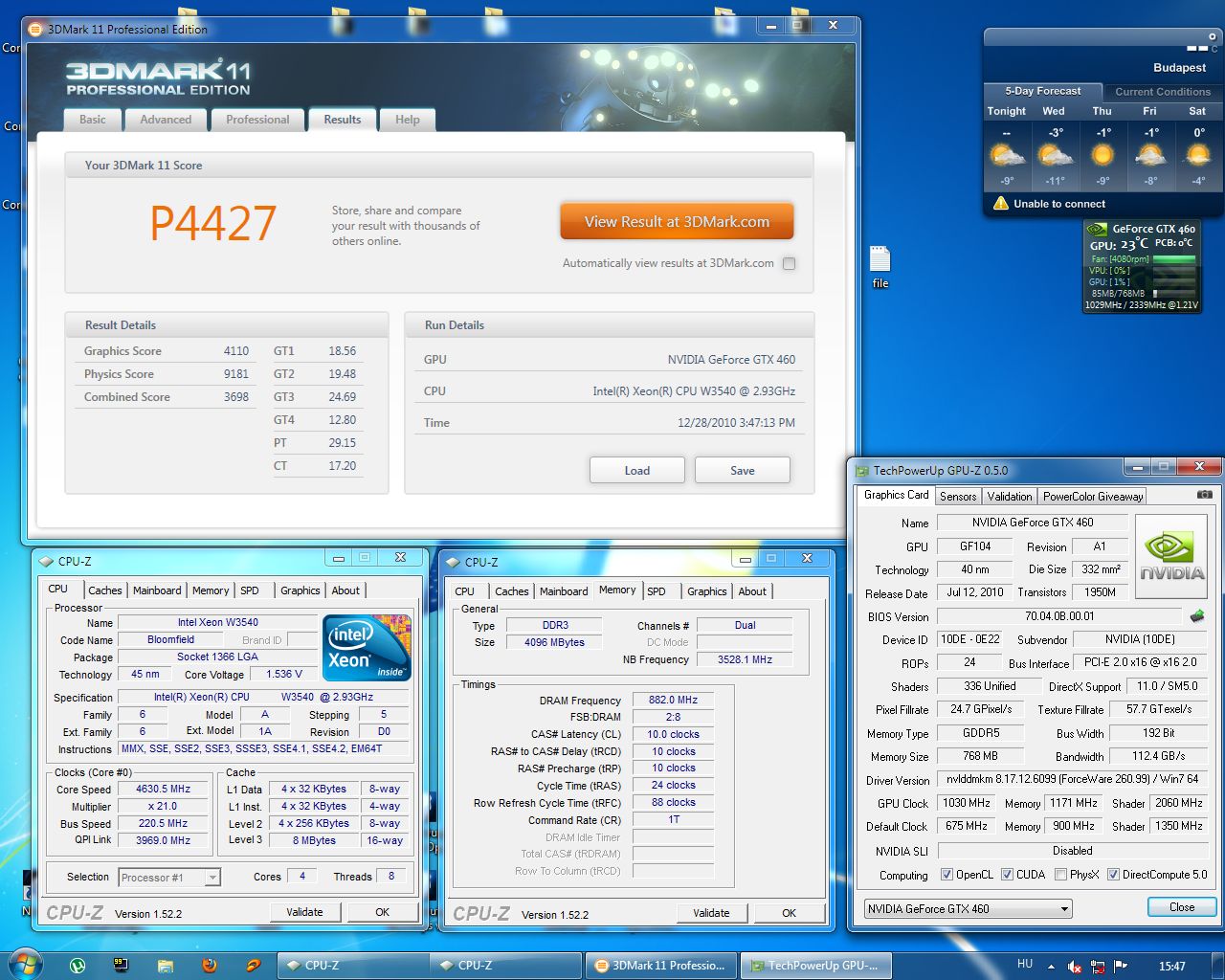The width and height of the screenshot is (1225, 980).
Task: Switch to the Basic tab in 3DMark
Action: [x=93, y=120]
